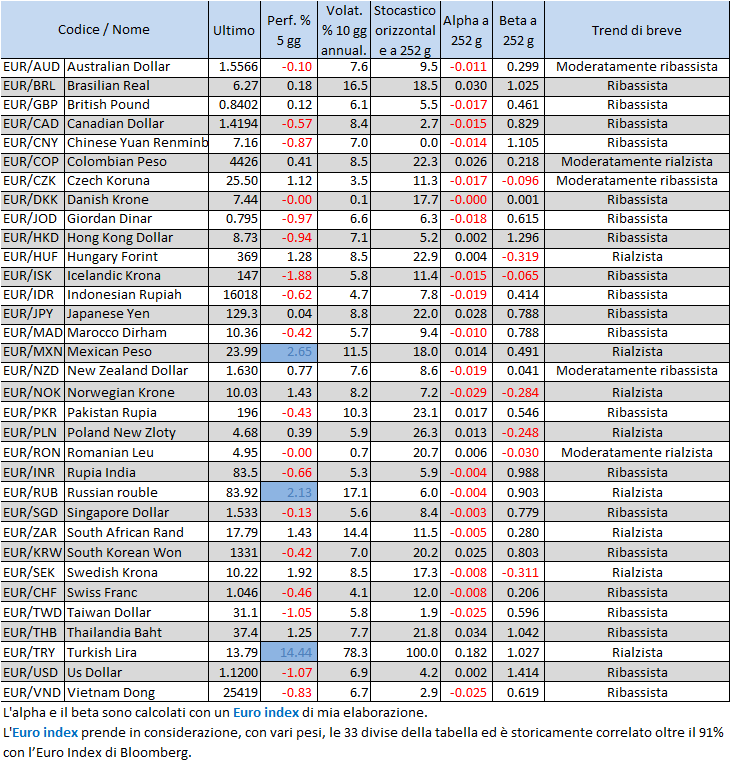Click the EUR/CZK code cell
The height and width of the screenshot is (762, 730).
click(x=33, y=181)
